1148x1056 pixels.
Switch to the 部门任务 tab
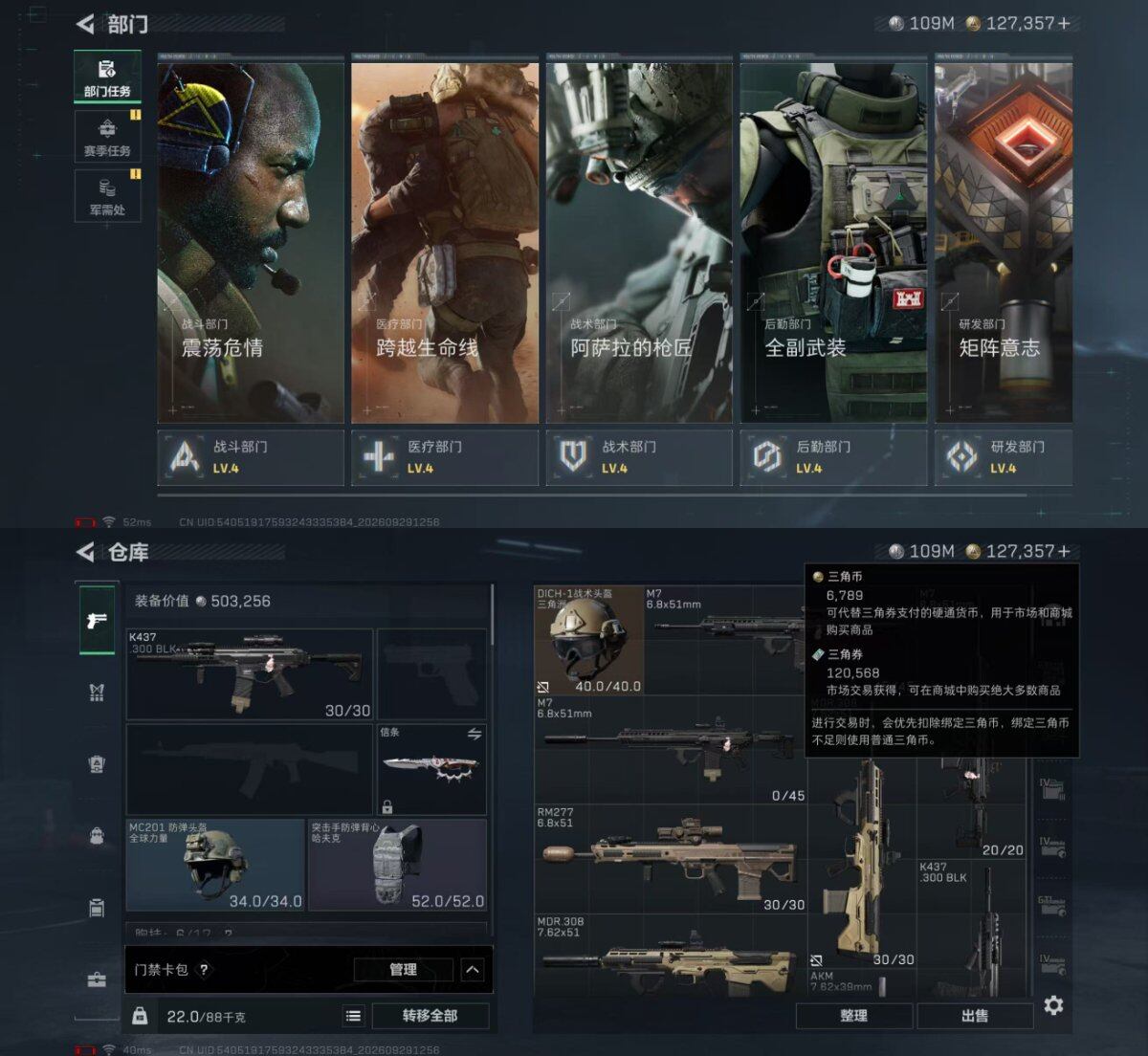point(107,77)
